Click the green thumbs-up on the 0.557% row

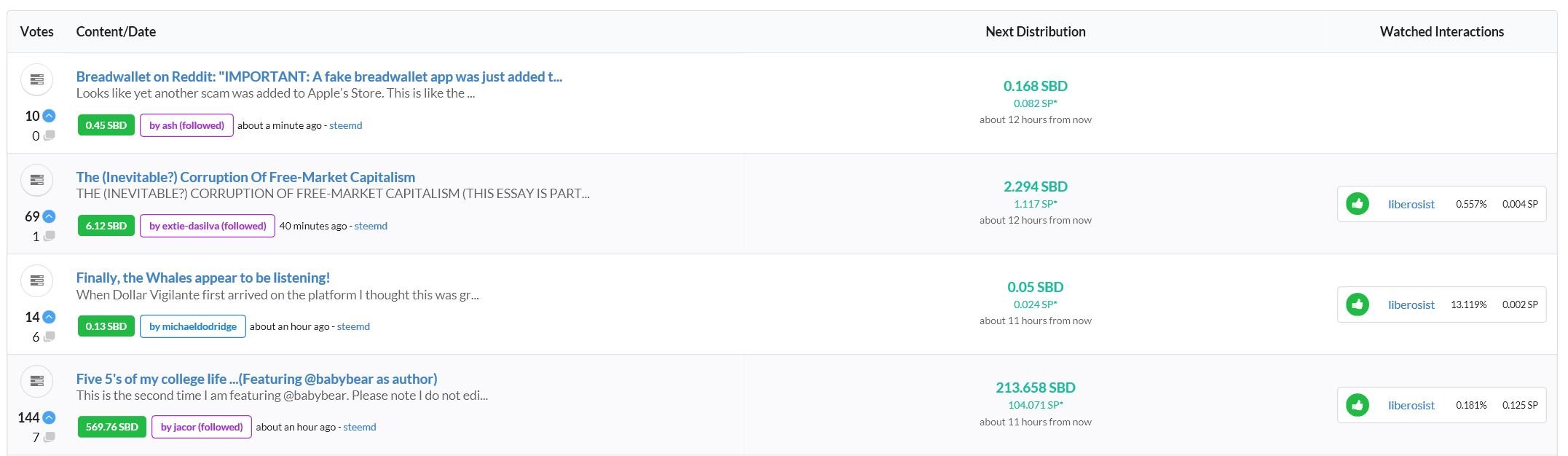tap(1357, 204)
